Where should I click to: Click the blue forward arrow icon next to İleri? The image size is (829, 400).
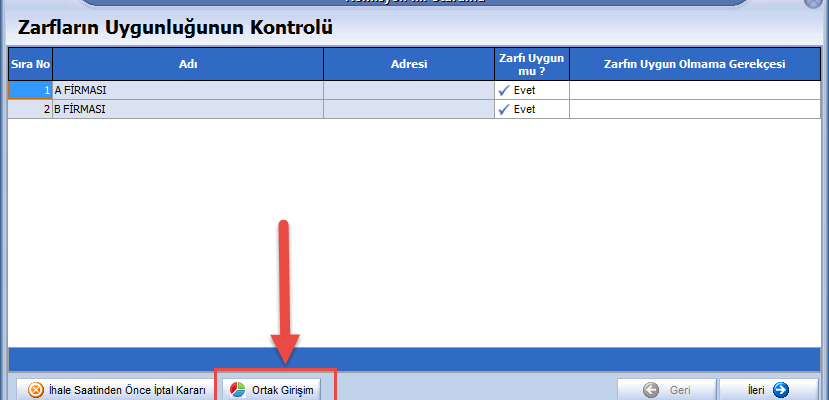point(781,390)
